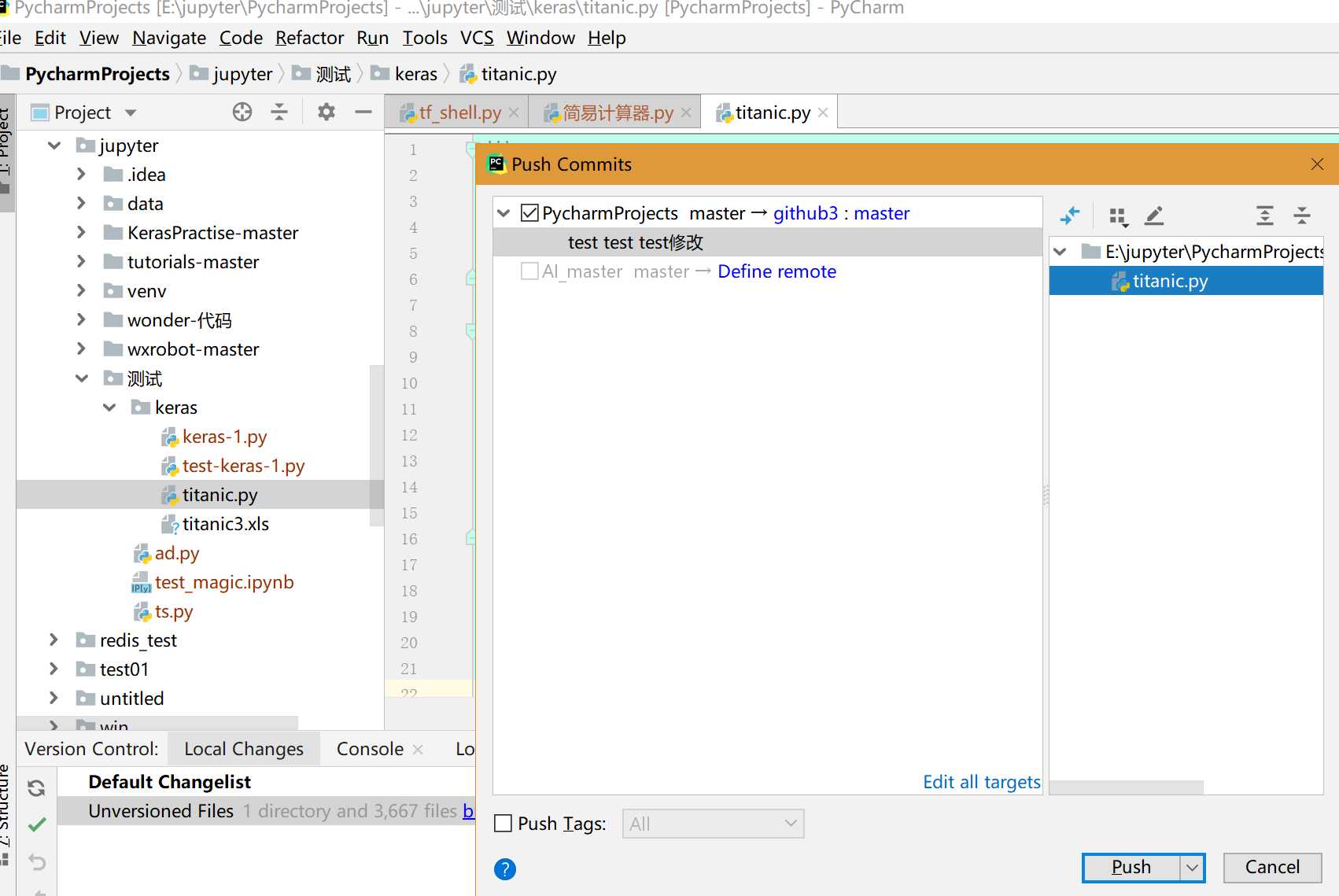
Task: Click the group by icon in Push Commits toolbar
Action: [x=1118, y=216]
